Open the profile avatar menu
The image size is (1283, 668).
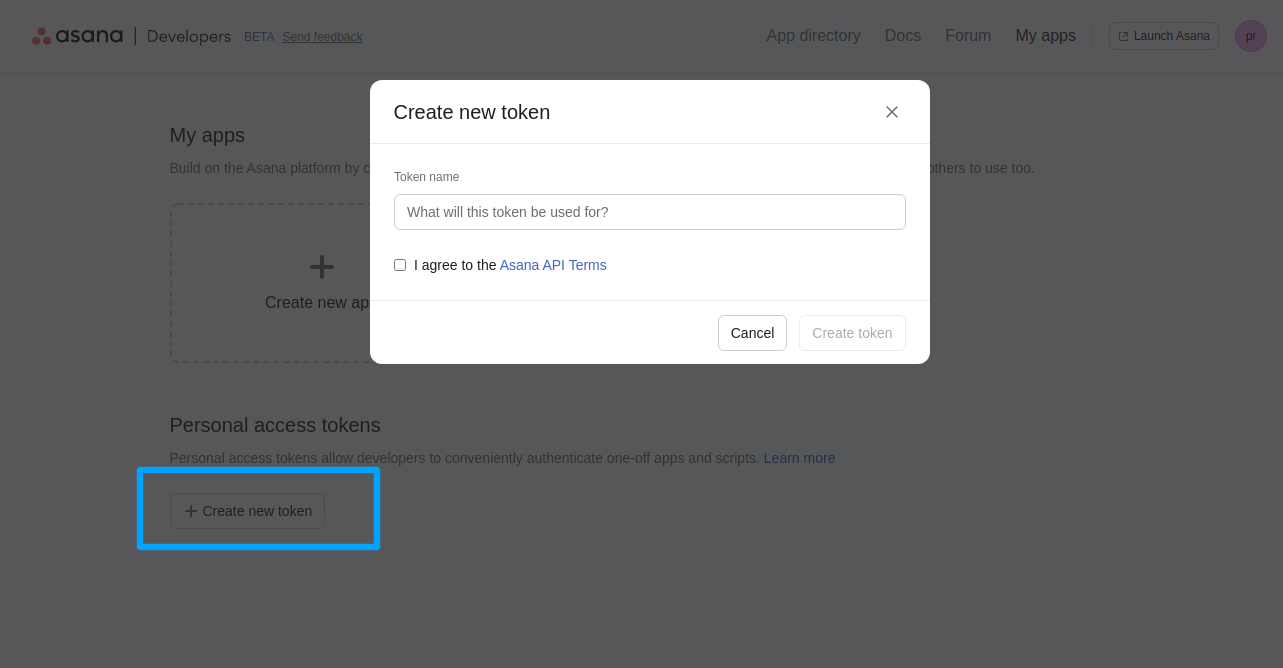[x=1250, y=36]
